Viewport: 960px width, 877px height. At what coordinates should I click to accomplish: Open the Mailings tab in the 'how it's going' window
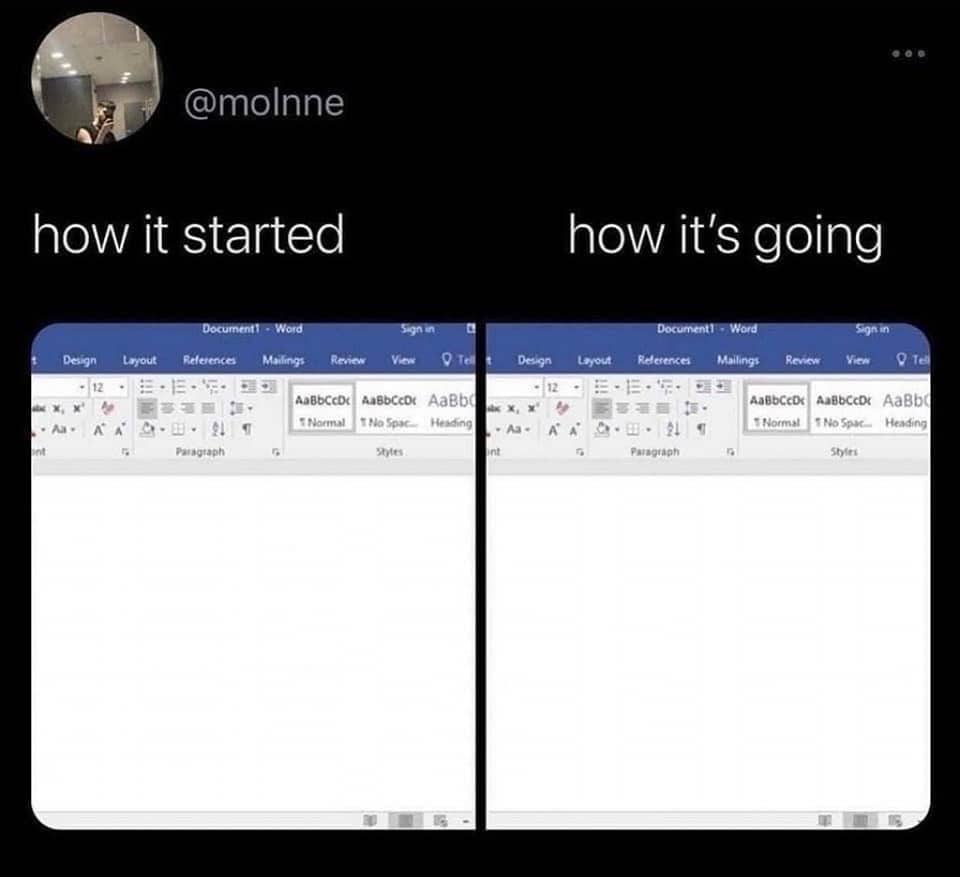point(738,360)
